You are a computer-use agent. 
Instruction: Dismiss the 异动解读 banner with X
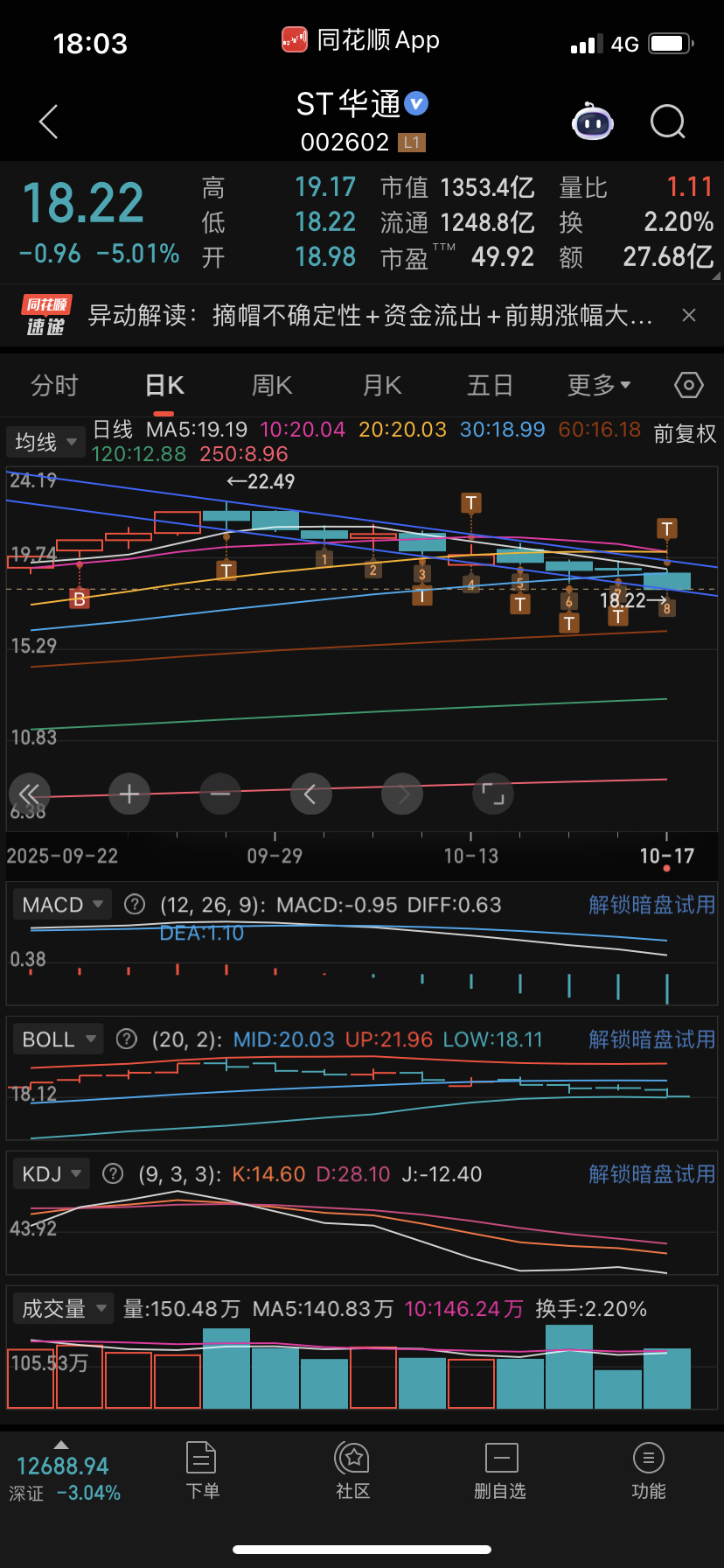[x=689, y=315]
